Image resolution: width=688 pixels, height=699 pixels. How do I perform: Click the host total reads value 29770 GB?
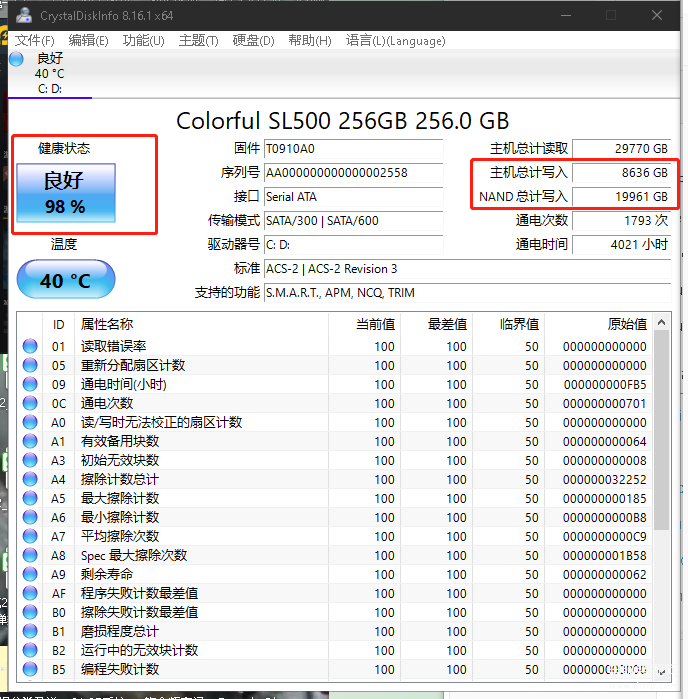[x=622, y=148]
